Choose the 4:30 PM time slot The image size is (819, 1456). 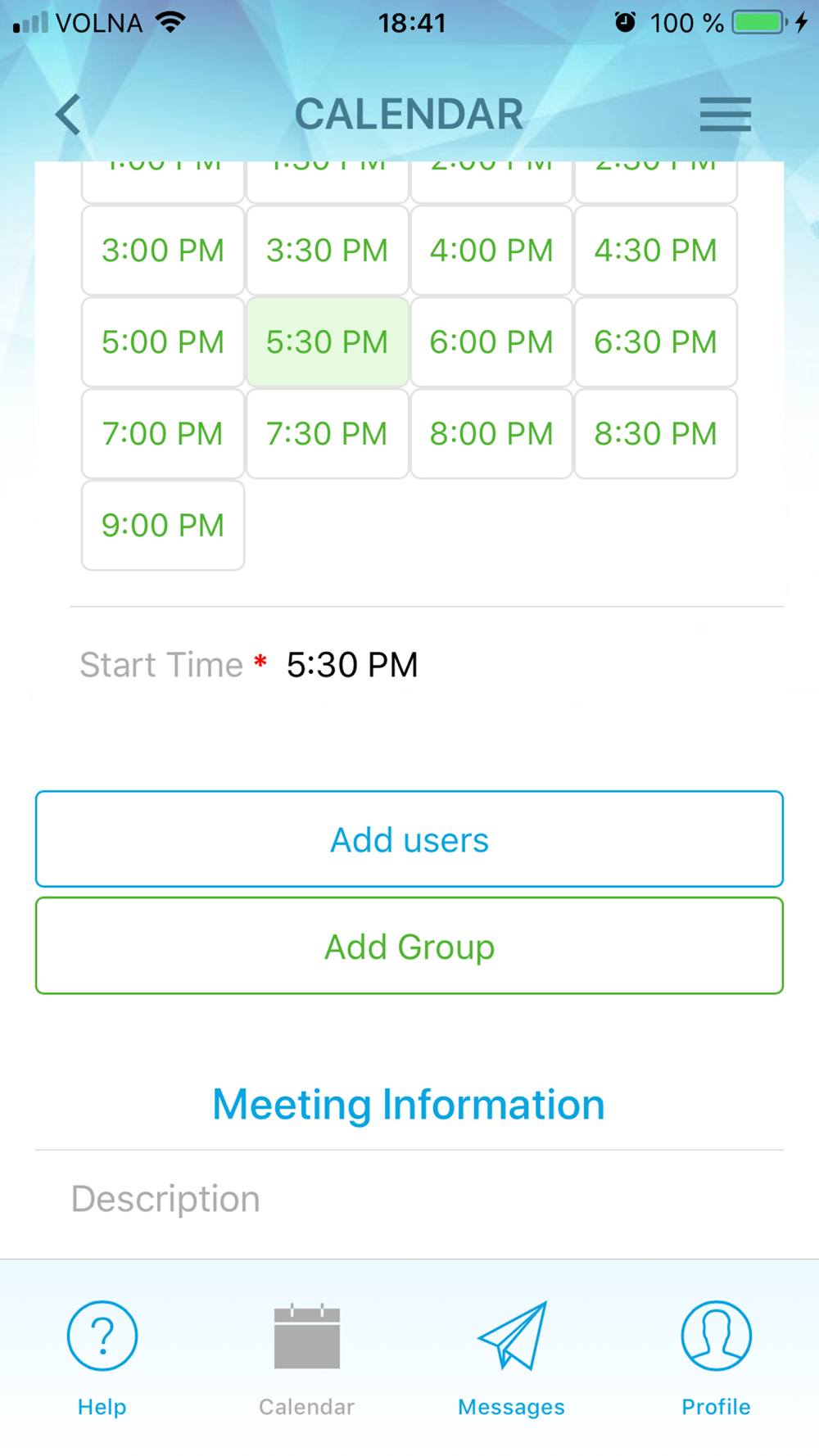coord(656,250)
